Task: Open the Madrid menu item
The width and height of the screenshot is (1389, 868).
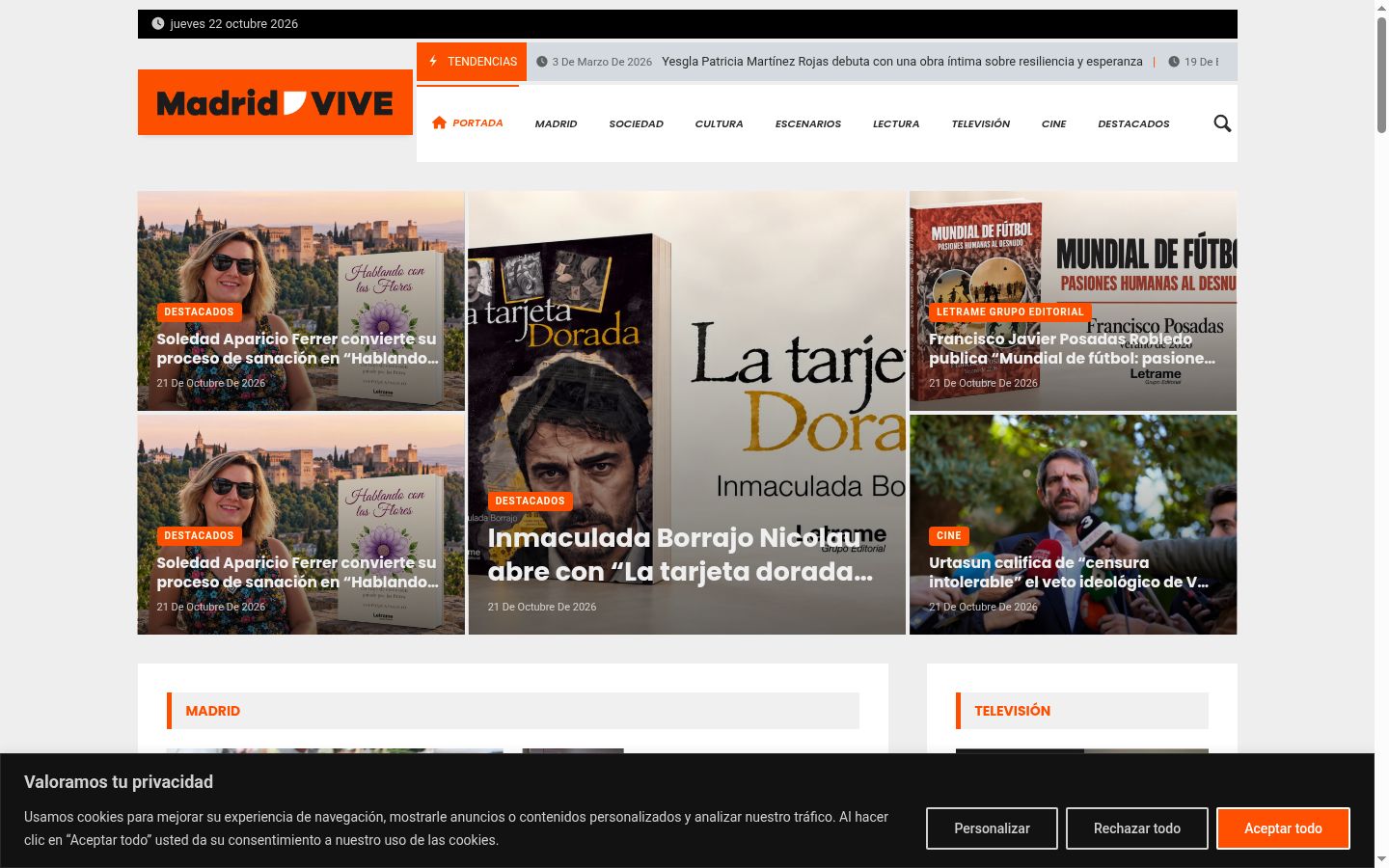Action: (556, 123)
